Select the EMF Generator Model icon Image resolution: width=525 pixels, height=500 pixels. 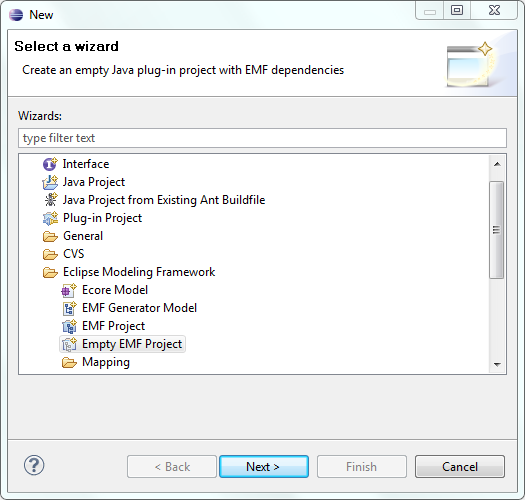(69, 308)
